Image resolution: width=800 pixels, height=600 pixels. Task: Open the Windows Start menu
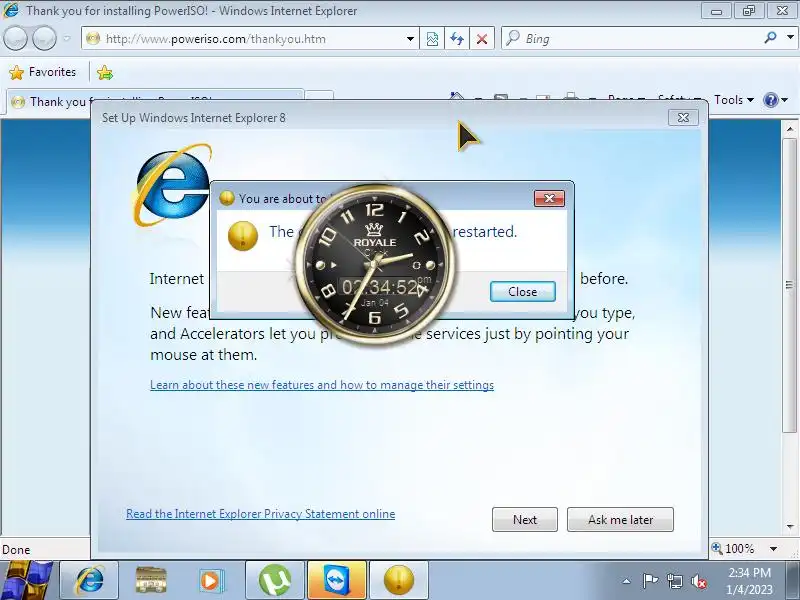(26, 580)
